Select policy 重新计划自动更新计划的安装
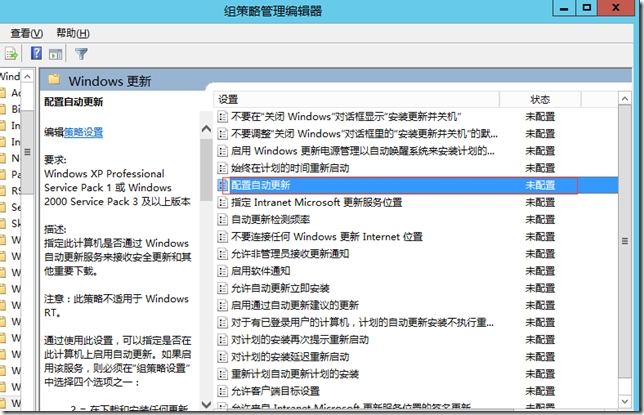The image size is (644, 415). point(295,374)
